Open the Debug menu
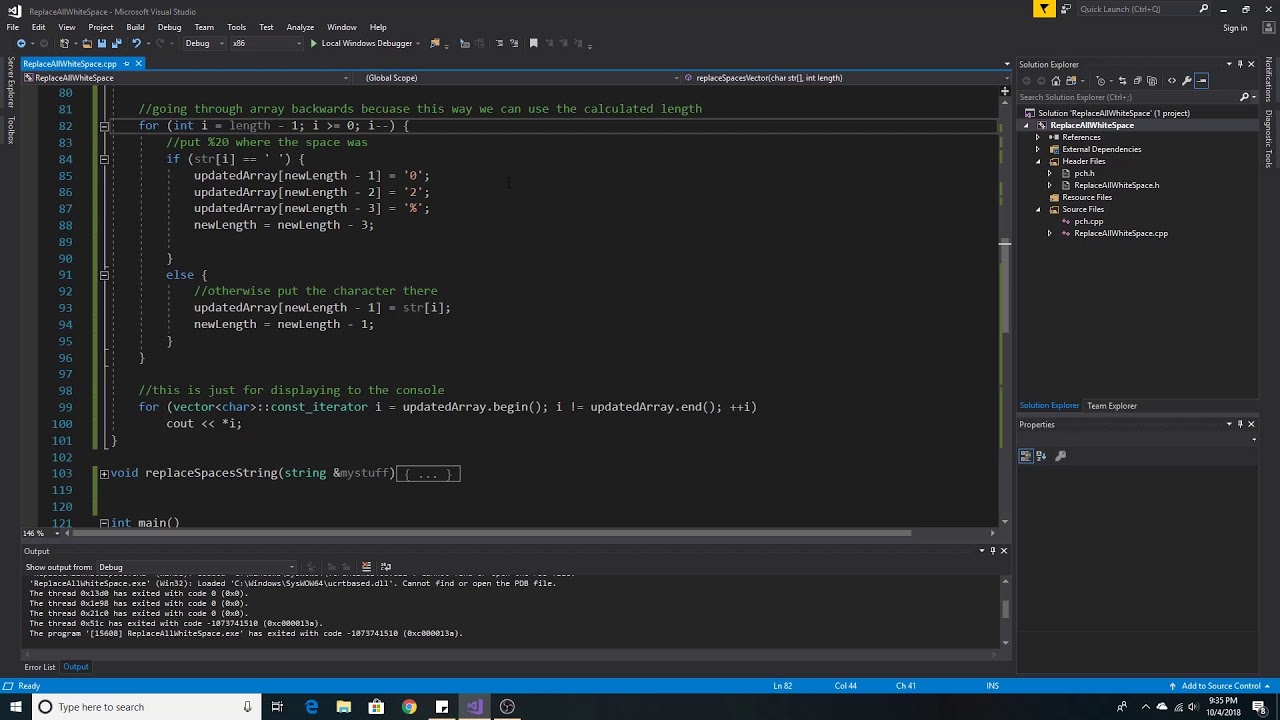This screenshot has width=1280, height=720. [x=169, y=27]
